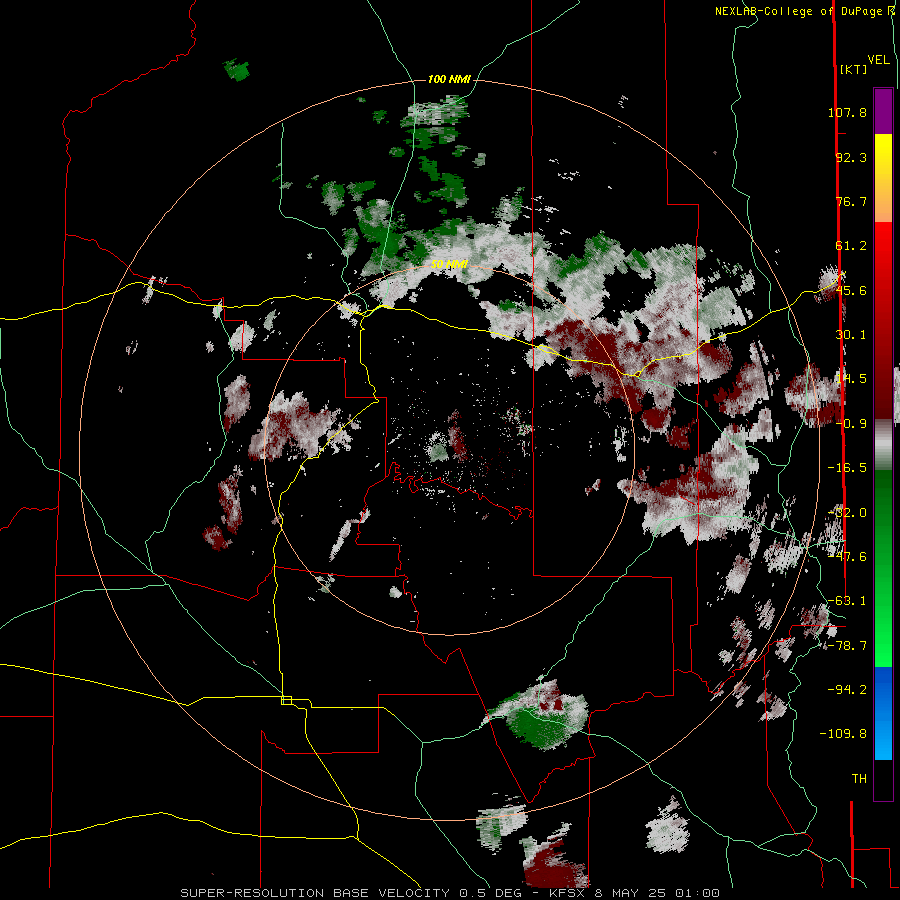Click the 61.2 scale value

[851, 246]
